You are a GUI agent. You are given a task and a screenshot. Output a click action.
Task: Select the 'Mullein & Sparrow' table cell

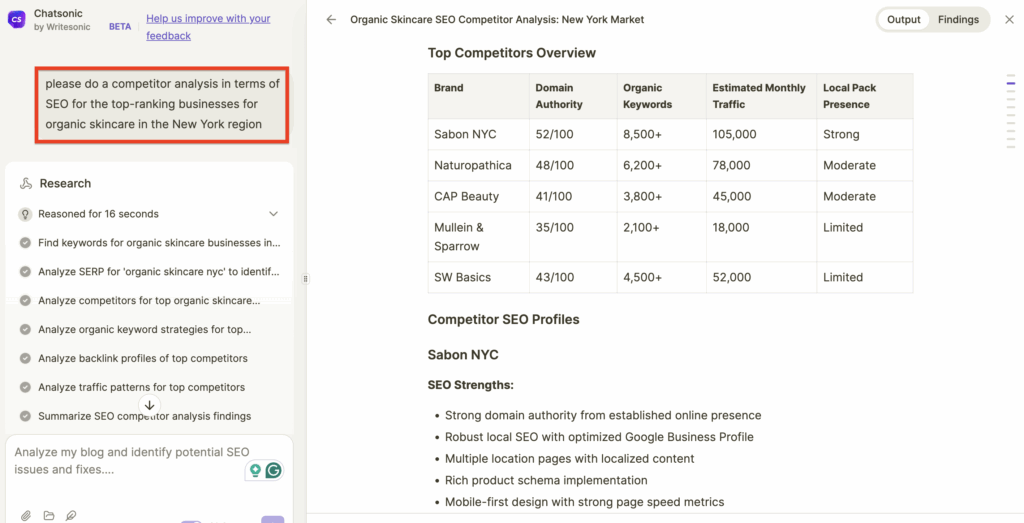click(x=479, y=237)
